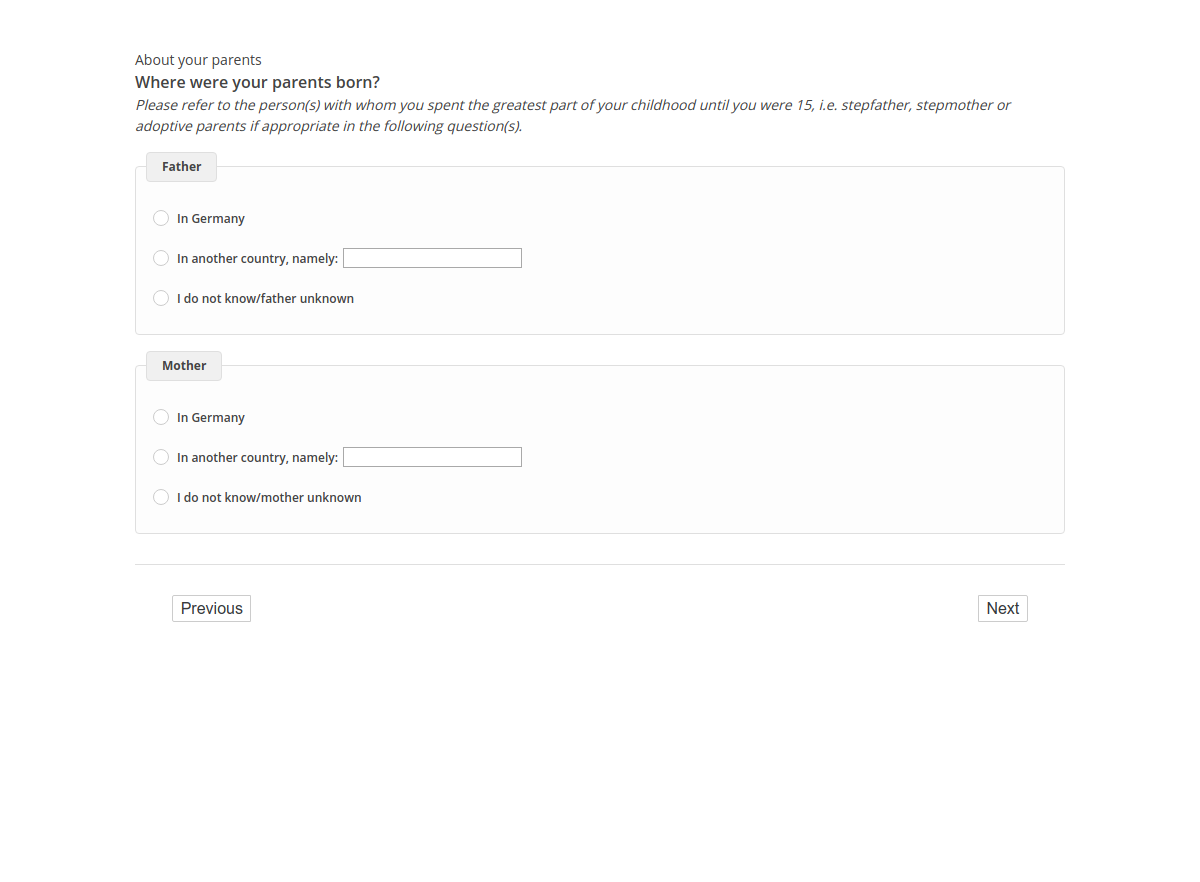Image resolution: width=1200 pixels, height=882 pixels.
Task: Choose father's another country radio button
Action: (161, 258)
